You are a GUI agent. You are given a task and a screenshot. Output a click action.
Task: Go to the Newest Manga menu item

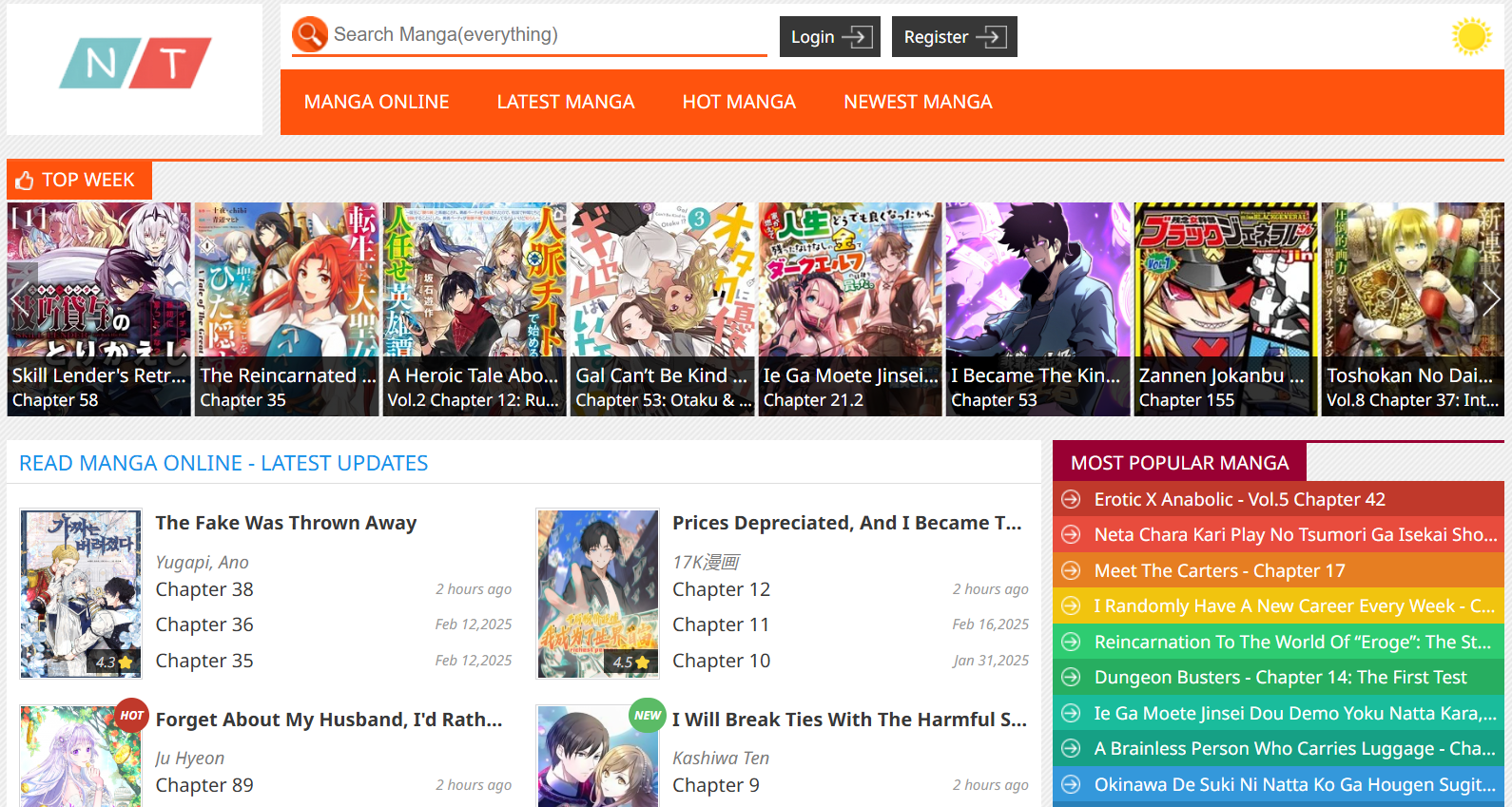(x=918, y=102)
